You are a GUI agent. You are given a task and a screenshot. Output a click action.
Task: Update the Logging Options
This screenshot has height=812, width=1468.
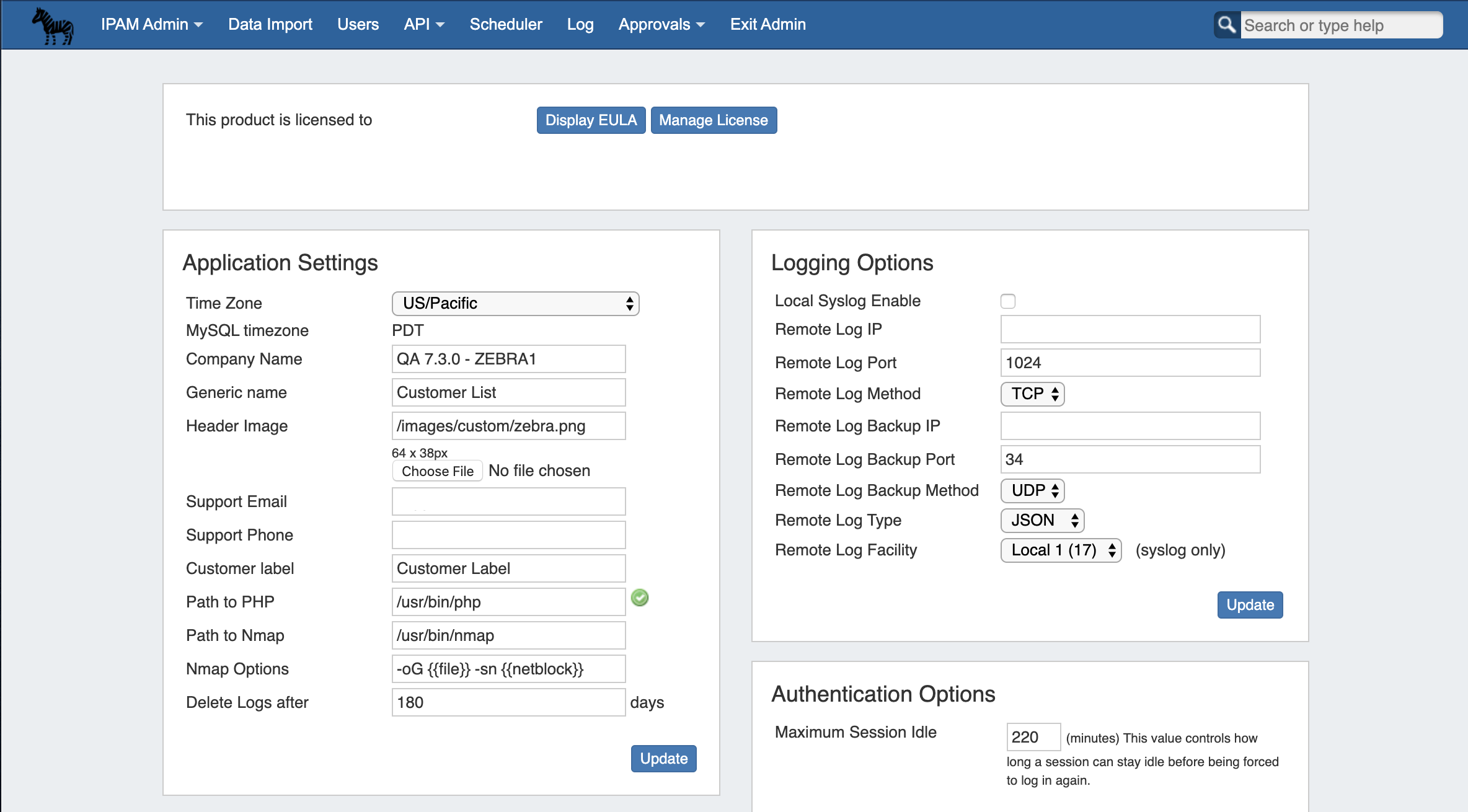[1250, 605]
